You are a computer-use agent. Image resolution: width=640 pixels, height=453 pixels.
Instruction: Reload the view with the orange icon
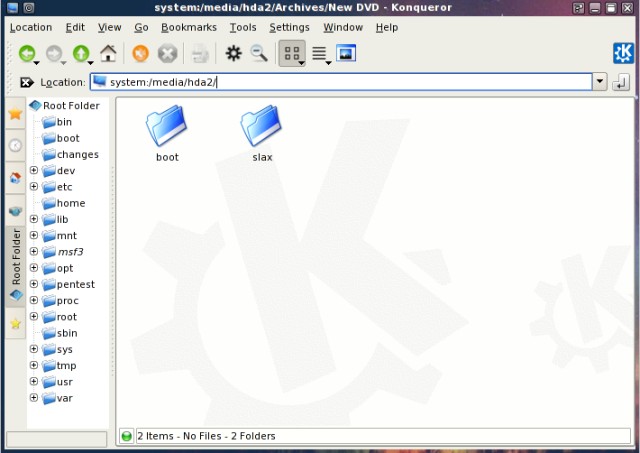(140, 53)
